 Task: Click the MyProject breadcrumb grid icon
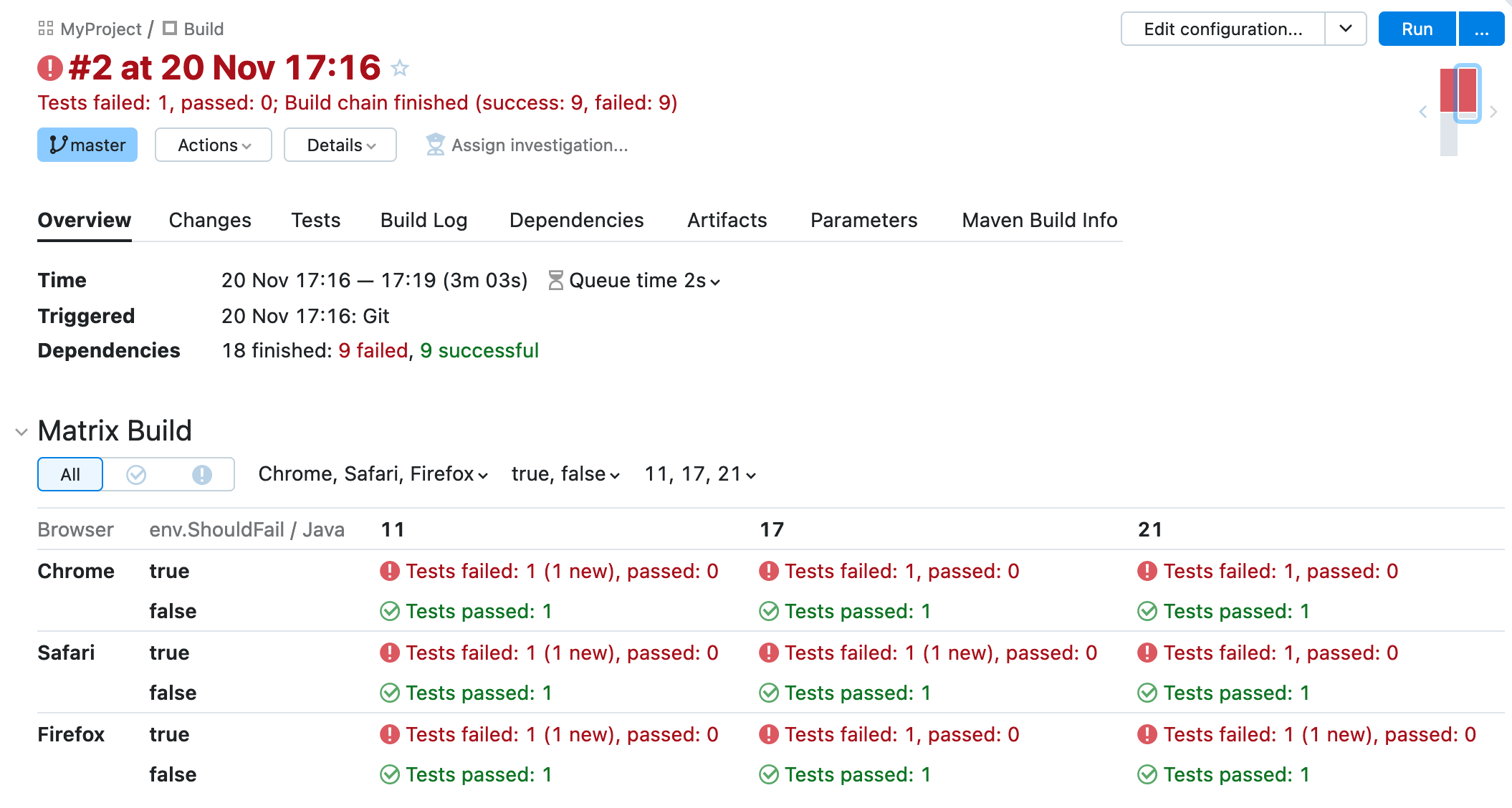click(46, 29)
